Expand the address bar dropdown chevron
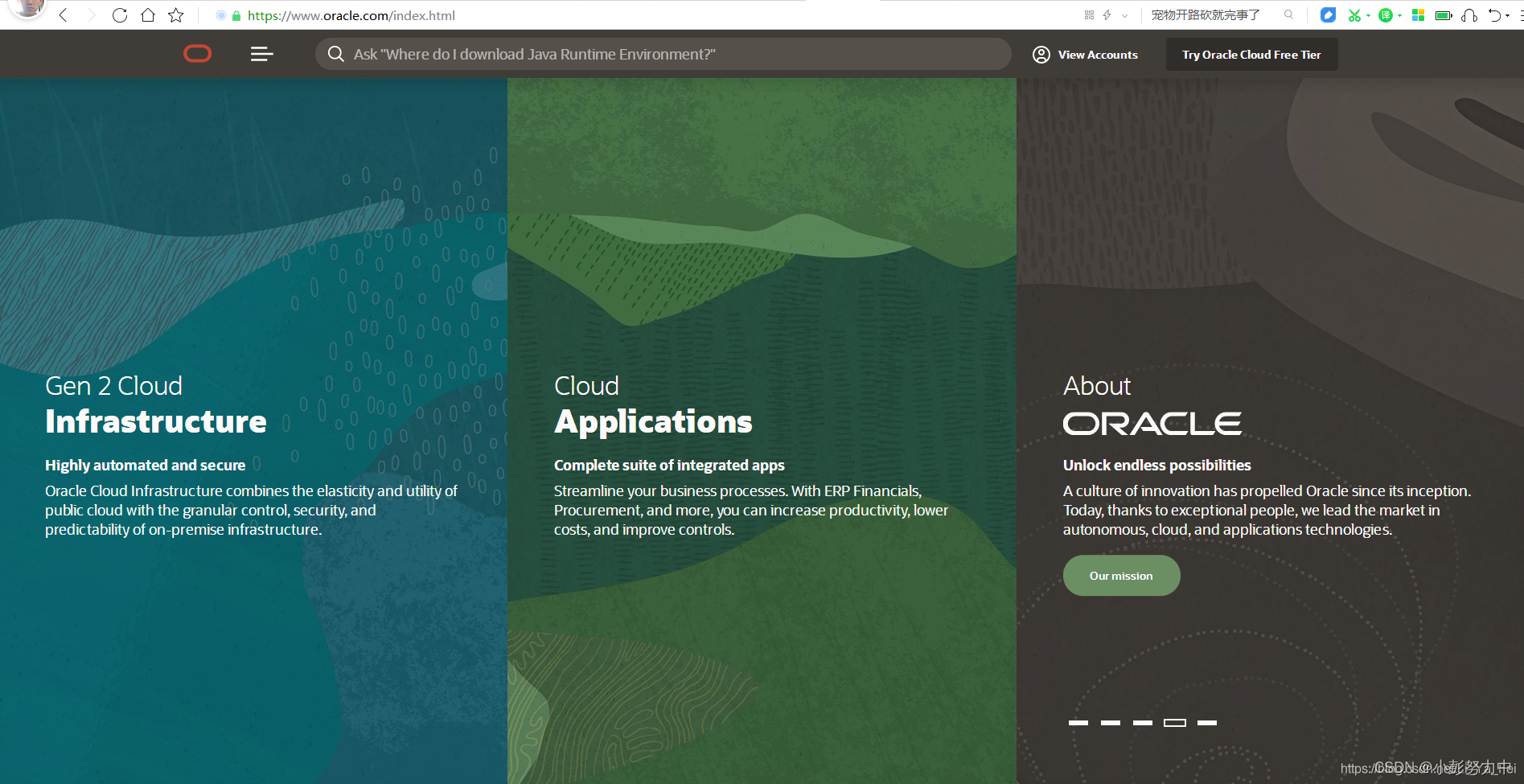Screen dimensions: 1524x784 [1124, 15]
